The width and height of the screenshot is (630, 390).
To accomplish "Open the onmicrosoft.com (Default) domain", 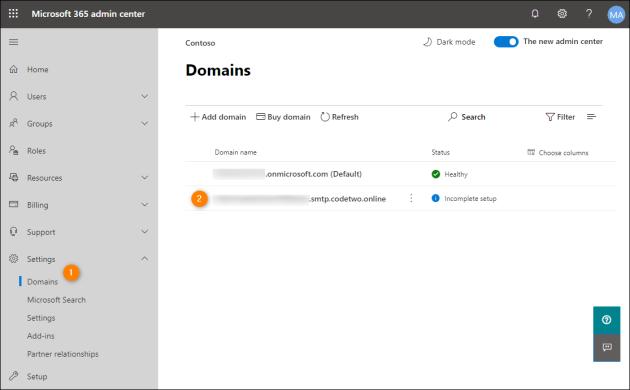I will [x=287, y=174].
